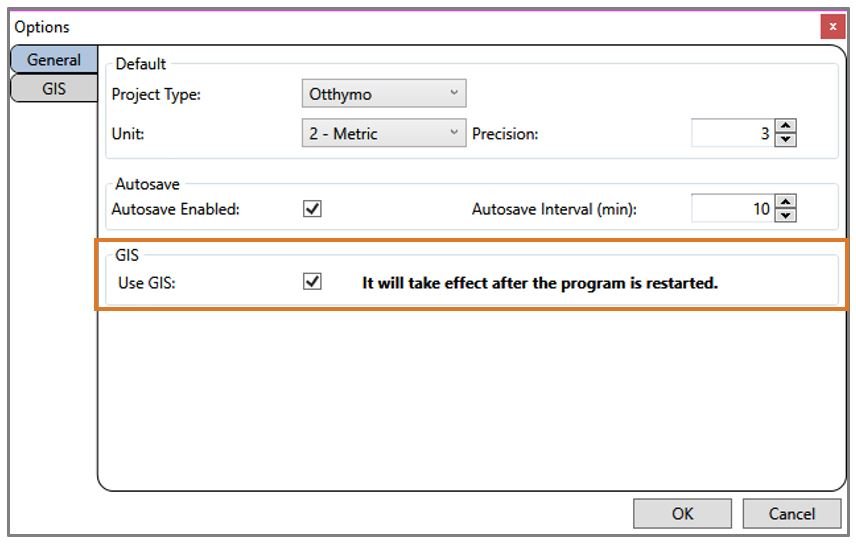856x546 pixels.
Task: Increase Precision with the up arrow
Action: tap(786, 126)
